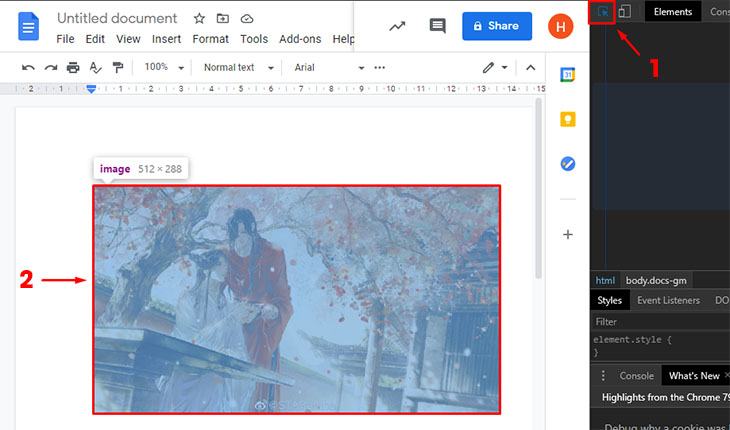Click the Styles Filter input field
730x430 pixels.
(660, 322)
